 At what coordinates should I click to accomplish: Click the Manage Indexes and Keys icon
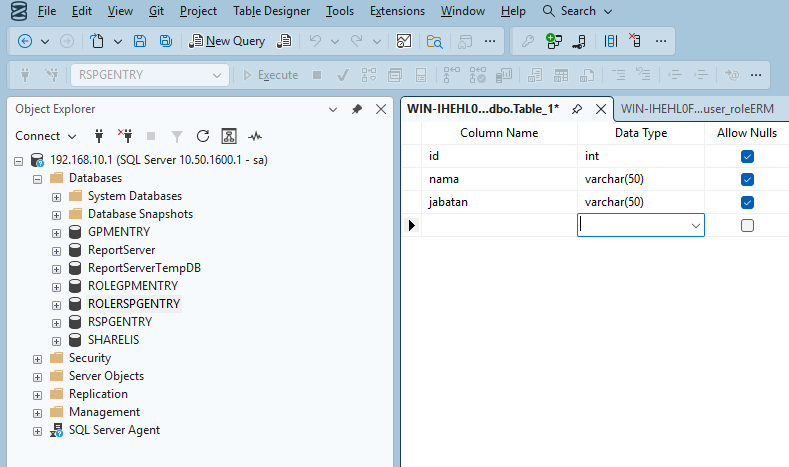tap(580, 41)
